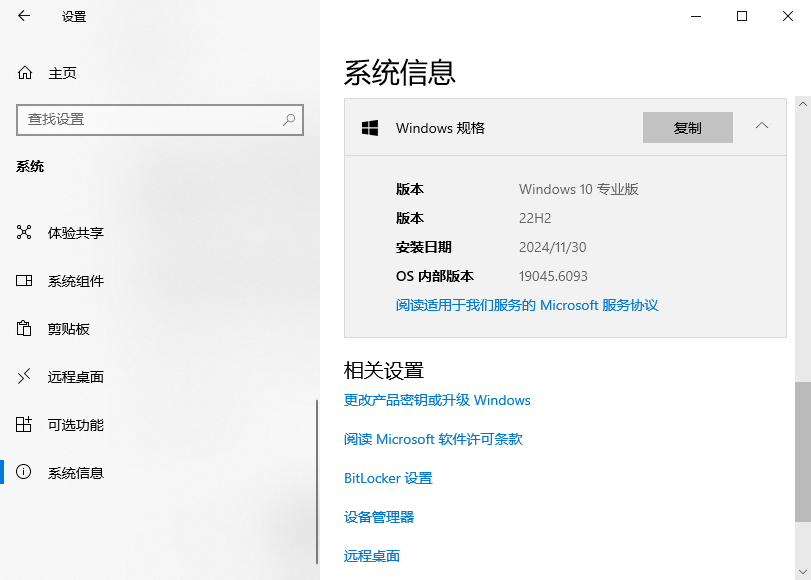811x580 pixels.
Task: Copy Windows specifications using 复制 button
Action: click(x=687, y=127)
